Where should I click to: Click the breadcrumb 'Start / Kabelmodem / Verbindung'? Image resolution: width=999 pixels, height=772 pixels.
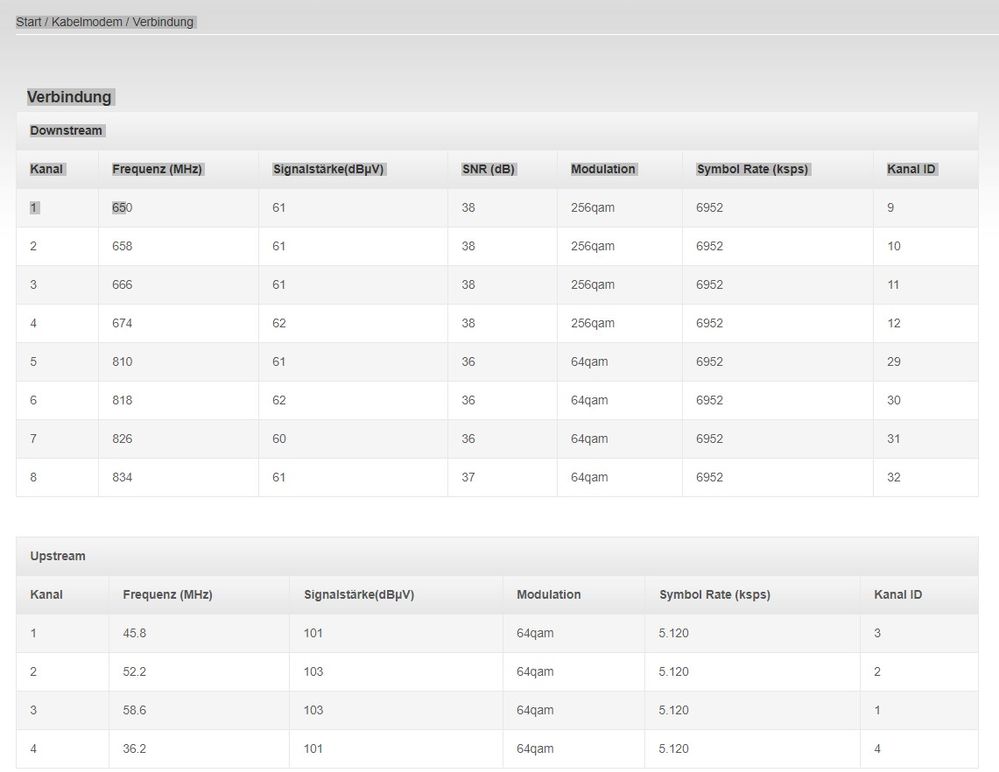pyautogui.click(x=104, y=22)
